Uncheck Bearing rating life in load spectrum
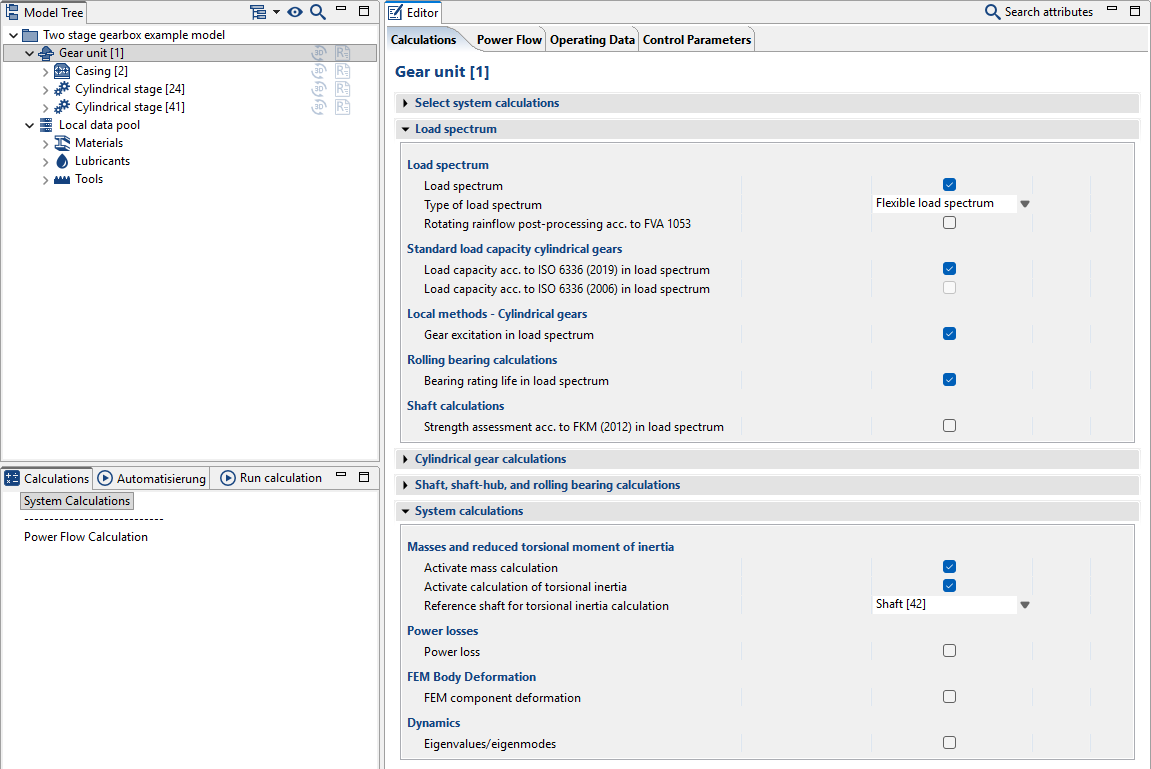Image resolution: width=1151 pixels, height=769 pixels. click(x=949, y=380)
